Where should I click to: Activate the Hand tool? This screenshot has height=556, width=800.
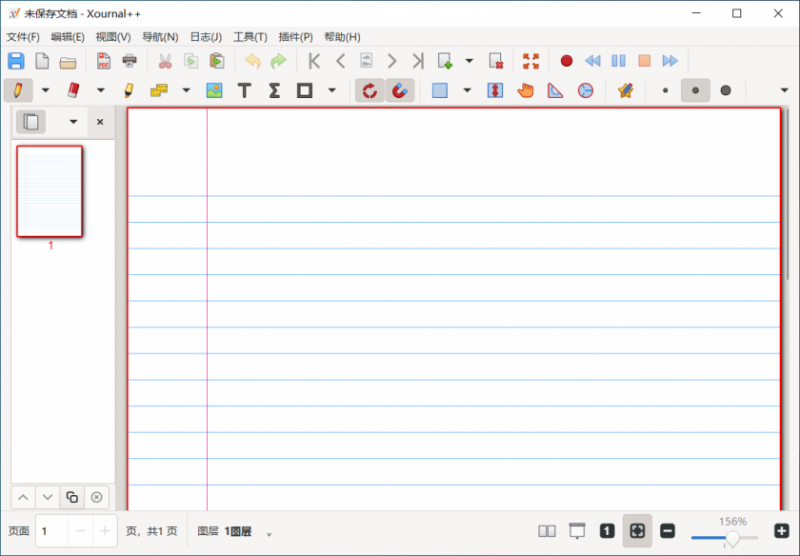[x=525, y=91]
